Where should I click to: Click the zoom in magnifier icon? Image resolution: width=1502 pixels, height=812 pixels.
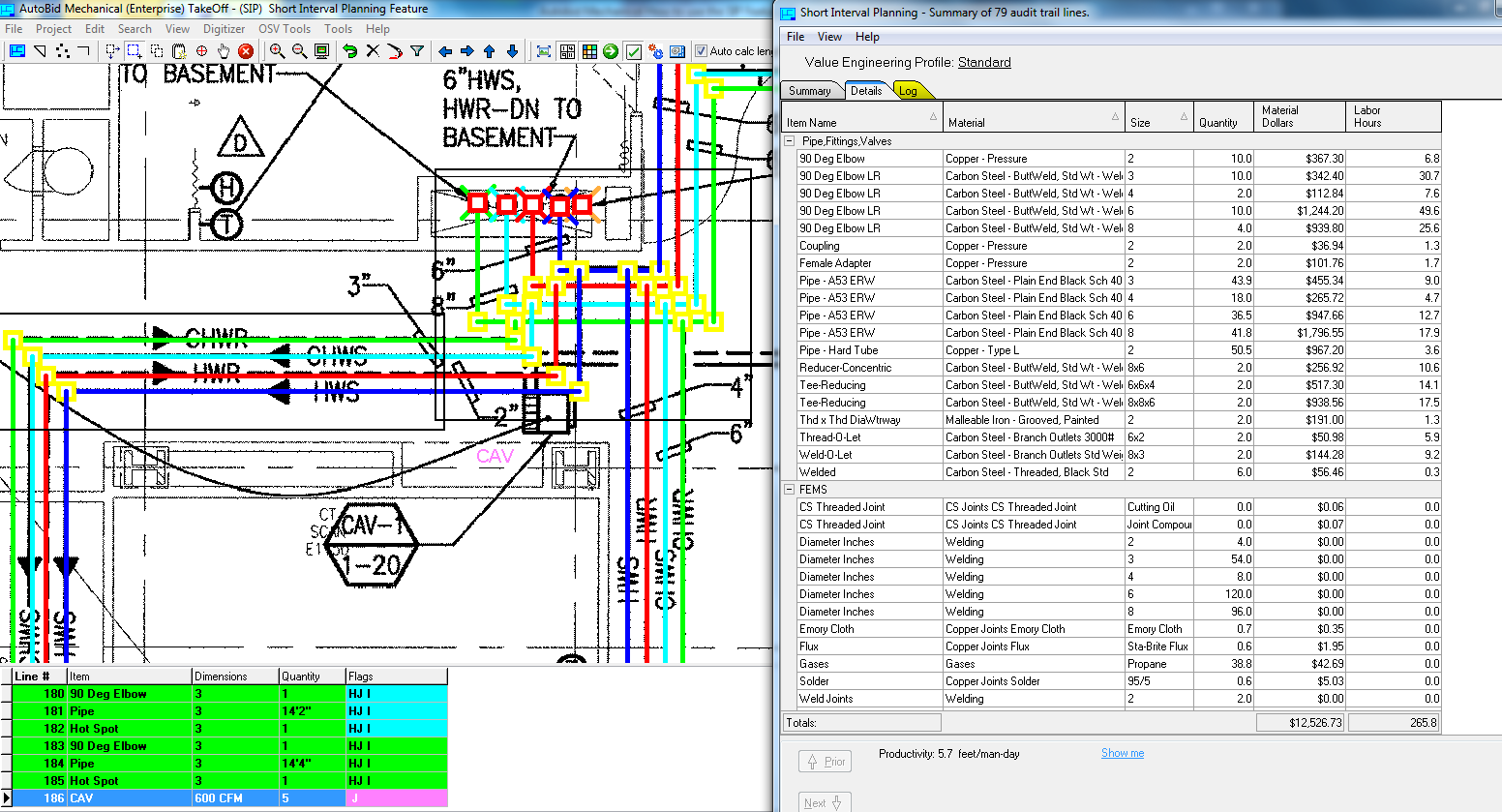pos(277,51)
